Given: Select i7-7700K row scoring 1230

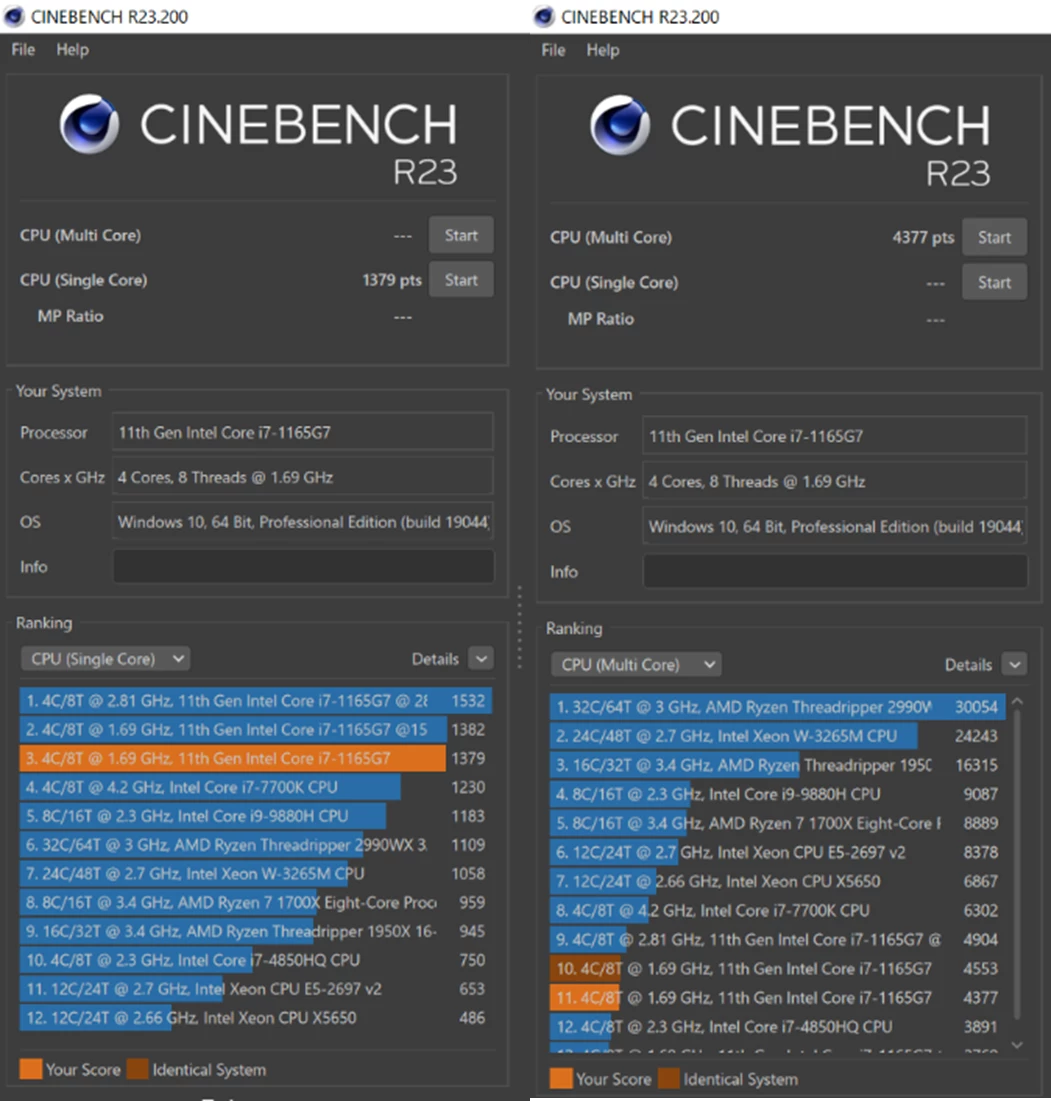Looking at the screenshot, I should pos(256,787).
